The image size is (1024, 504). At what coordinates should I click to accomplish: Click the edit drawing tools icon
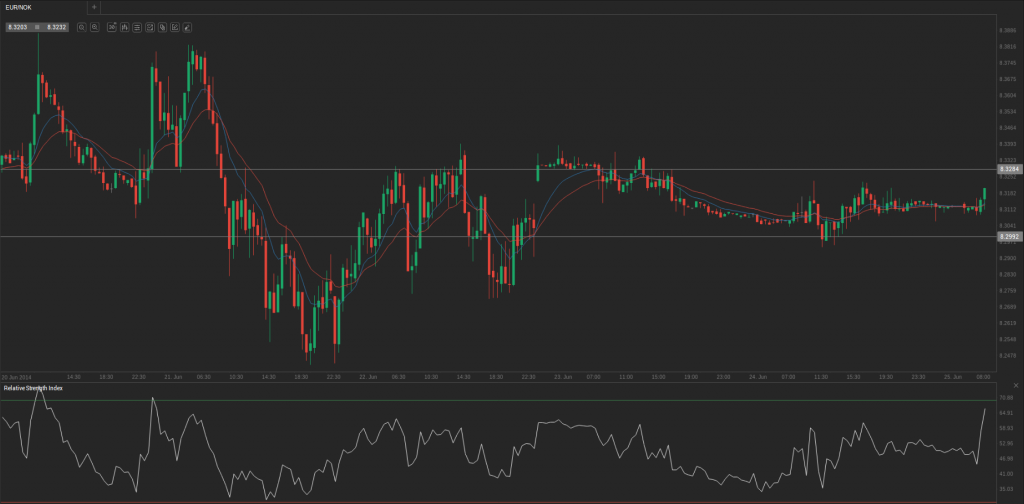pyautogui.click(x=174, y=27)
